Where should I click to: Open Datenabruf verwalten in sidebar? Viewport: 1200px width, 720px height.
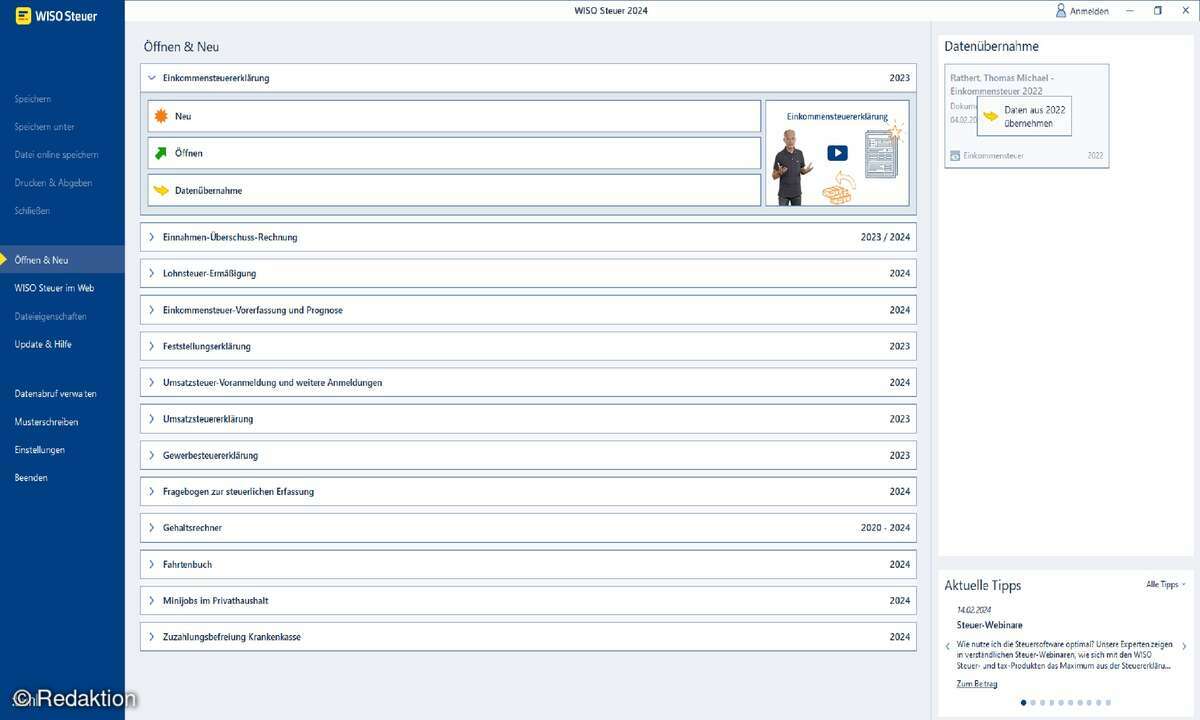click(55, 393)
